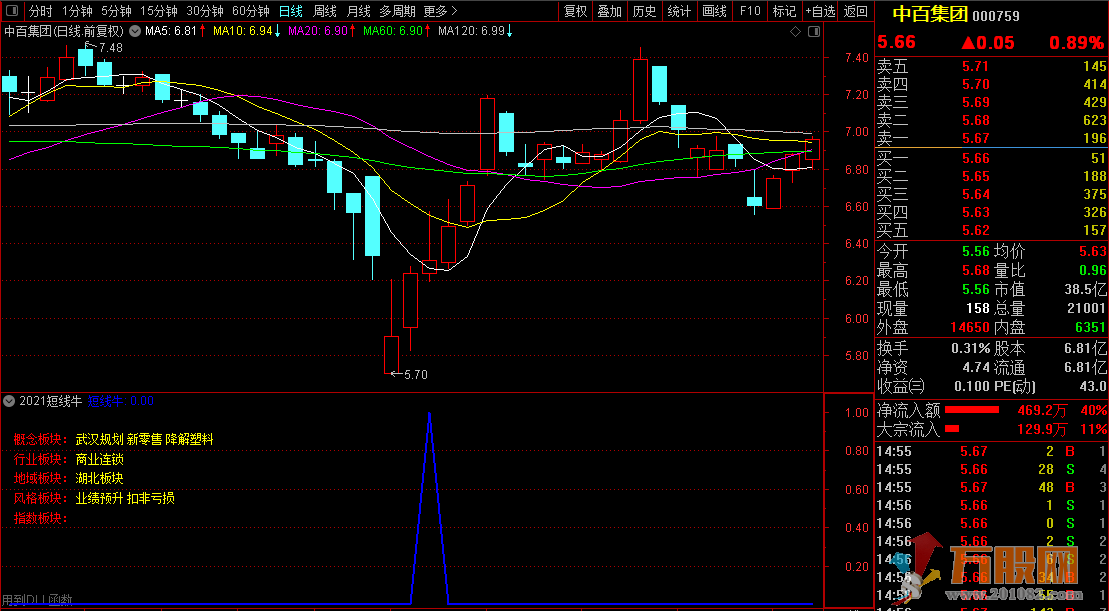The image size is (1109, 611).
Task: Click the 降解塑料 concept sector link
Action: tap(190, 439)
